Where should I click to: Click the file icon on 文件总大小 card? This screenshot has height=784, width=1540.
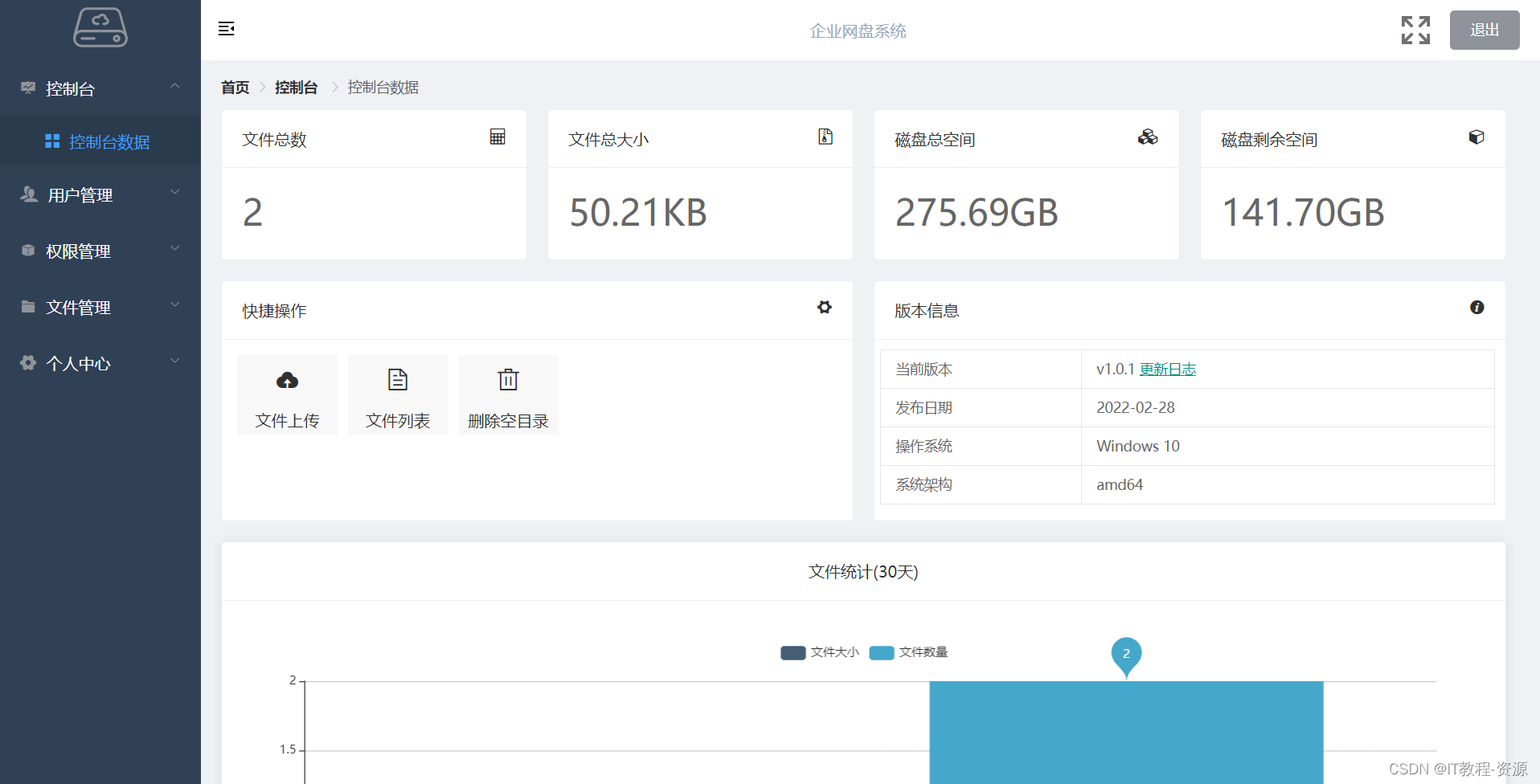825,137
